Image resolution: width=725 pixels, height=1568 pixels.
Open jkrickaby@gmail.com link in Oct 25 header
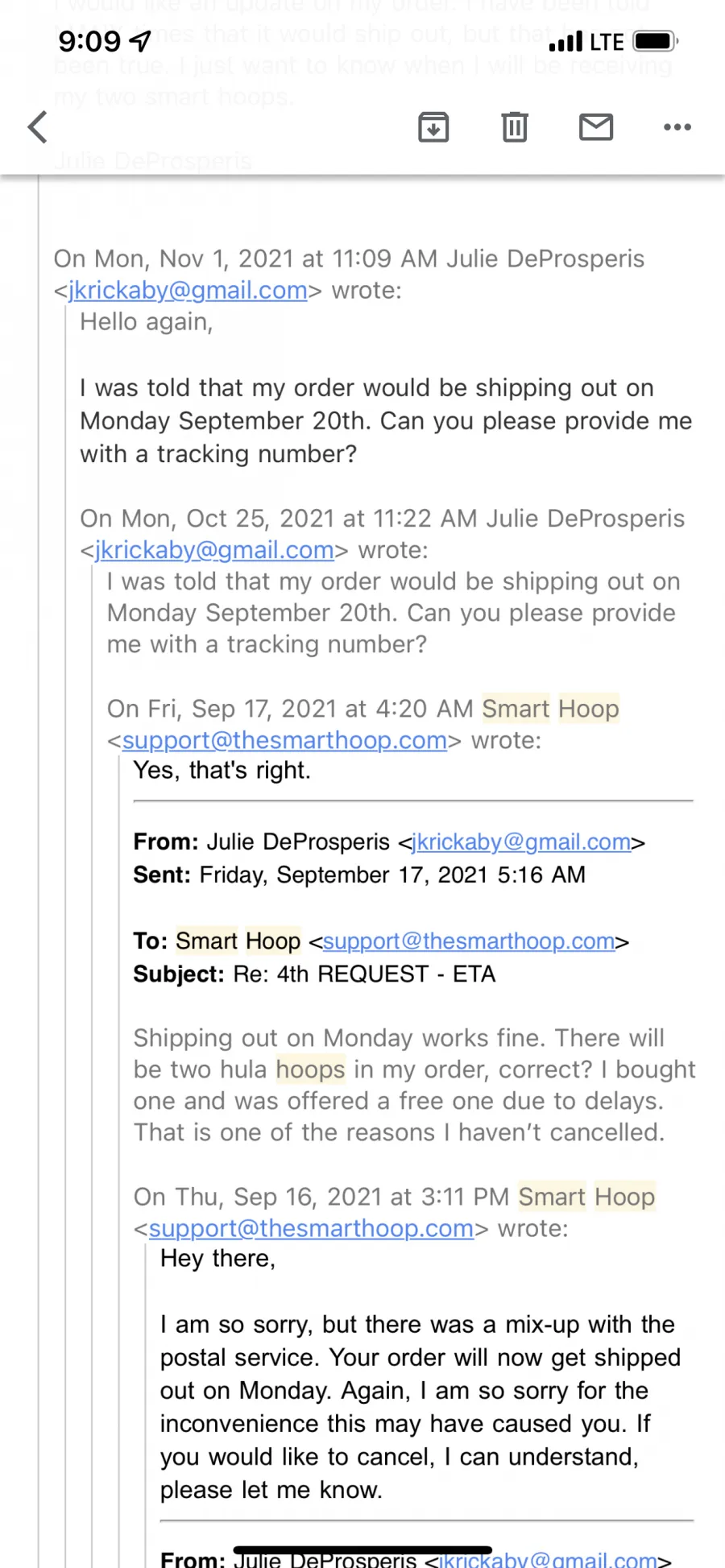[214, 550]
